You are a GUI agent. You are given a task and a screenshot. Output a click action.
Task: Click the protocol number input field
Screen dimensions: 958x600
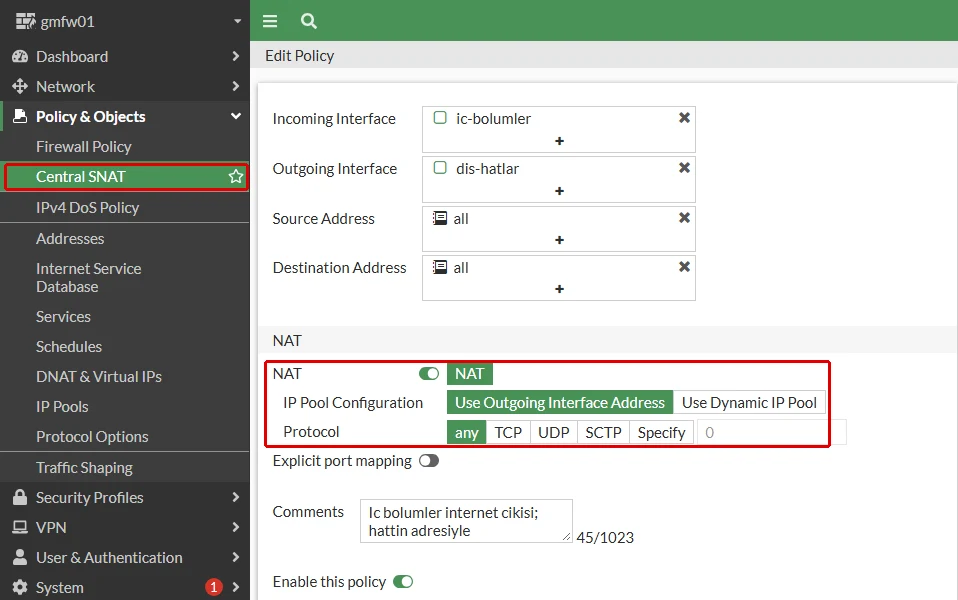(772, 433)
